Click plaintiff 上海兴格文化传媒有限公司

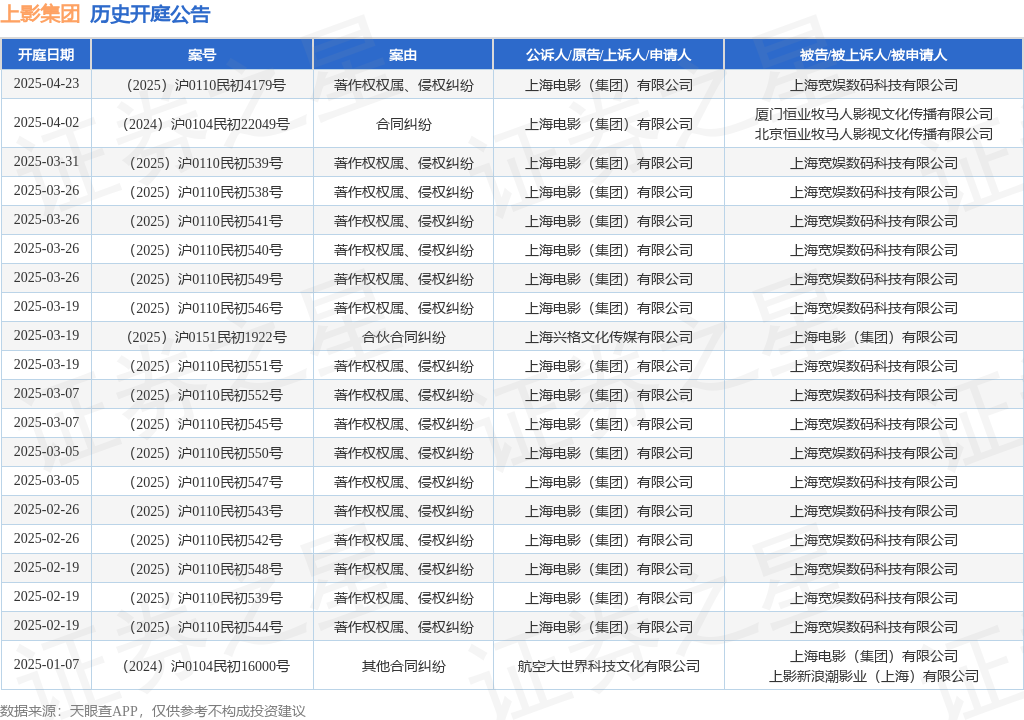point(609,337)
